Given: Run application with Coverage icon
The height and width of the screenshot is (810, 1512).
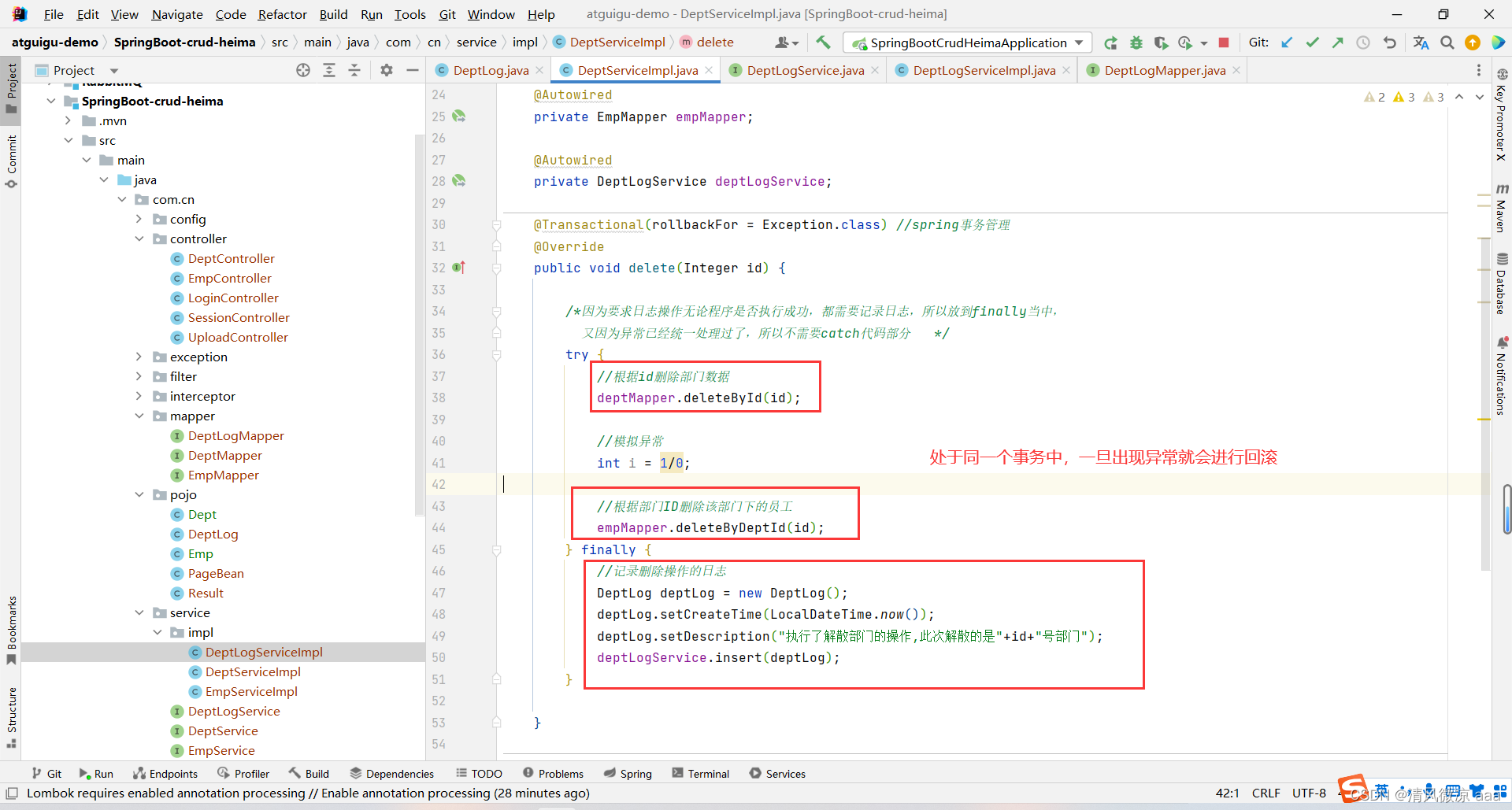Looking at the screenshot, I should 1161,43.
